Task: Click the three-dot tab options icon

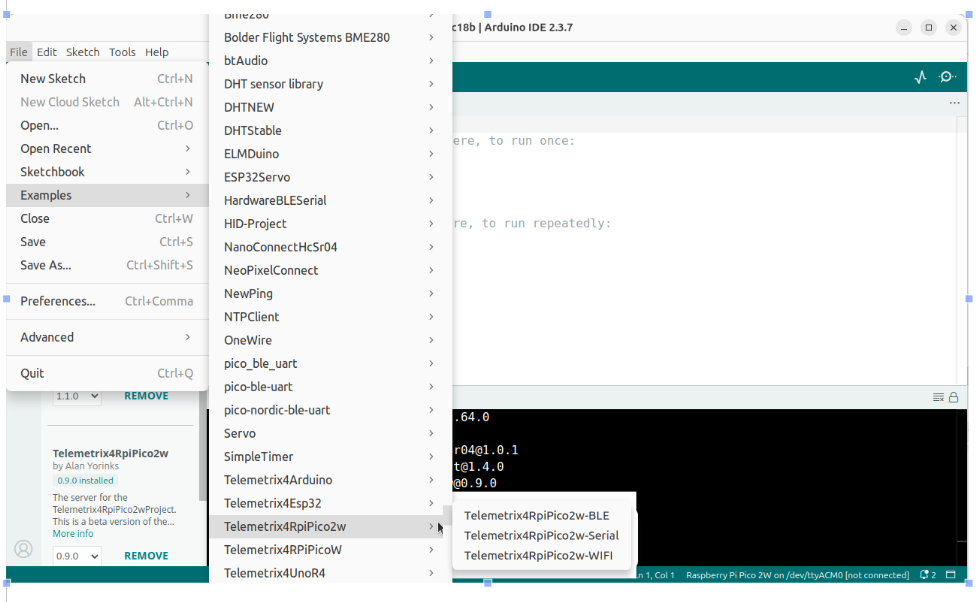Action: tap(955, 103)
